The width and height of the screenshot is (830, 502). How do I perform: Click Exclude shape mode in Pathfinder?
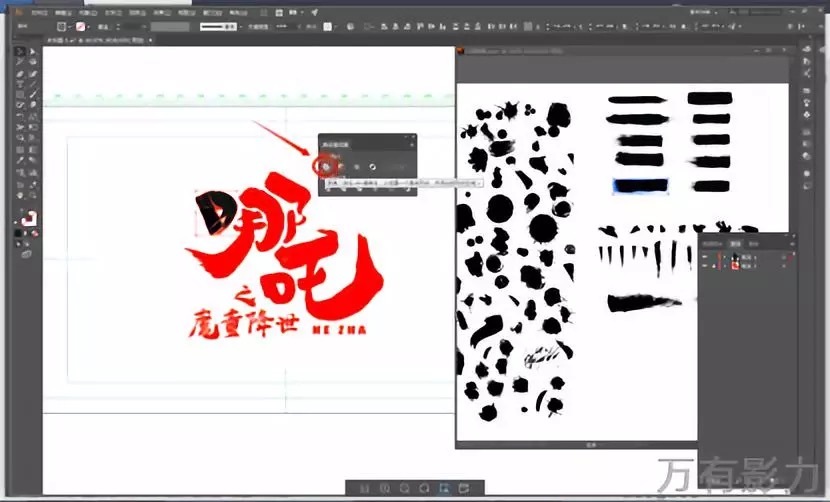[372, 165]
